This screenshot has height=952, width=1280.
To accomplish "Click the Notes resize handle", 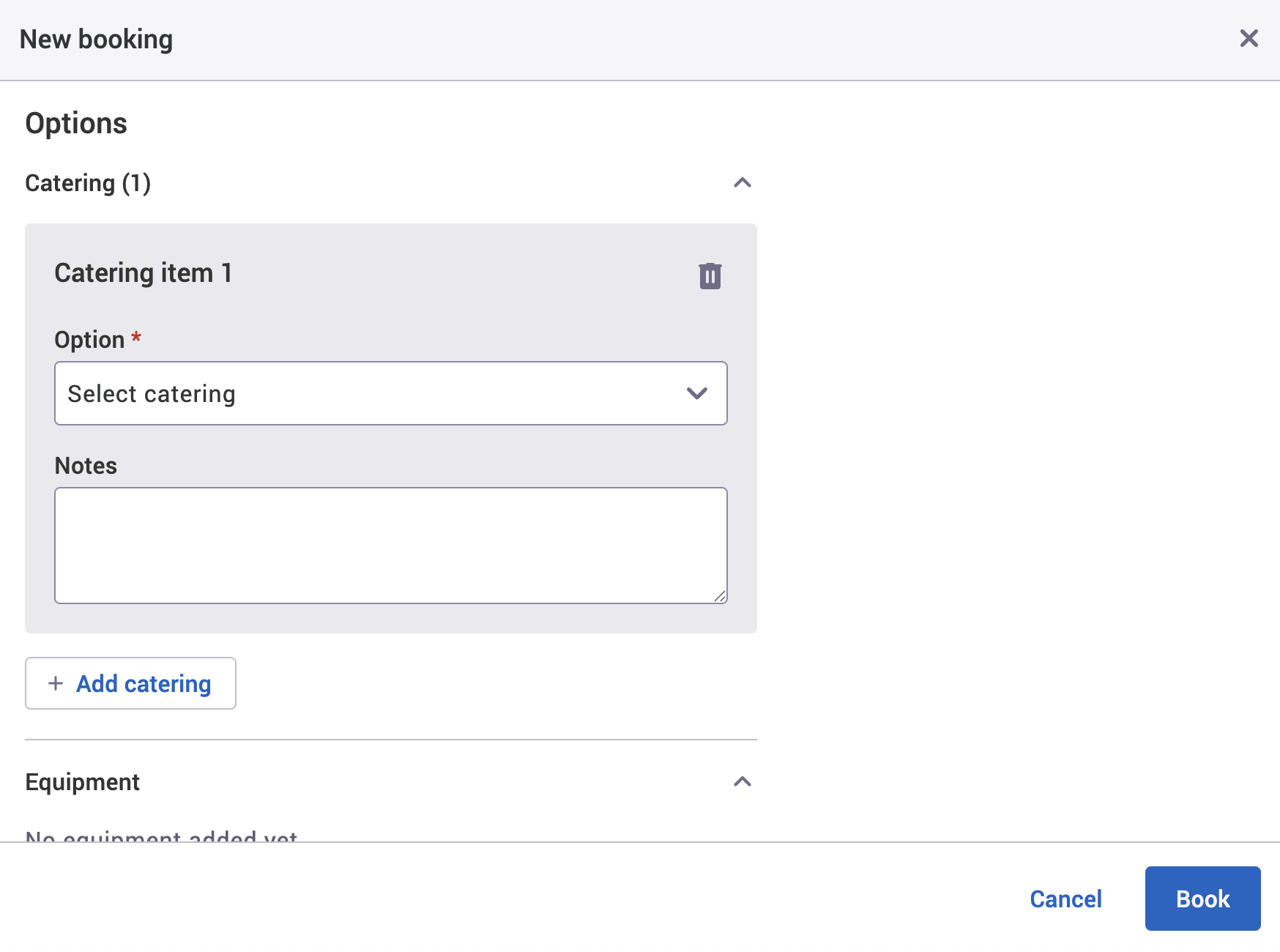I will coord(720,595).
